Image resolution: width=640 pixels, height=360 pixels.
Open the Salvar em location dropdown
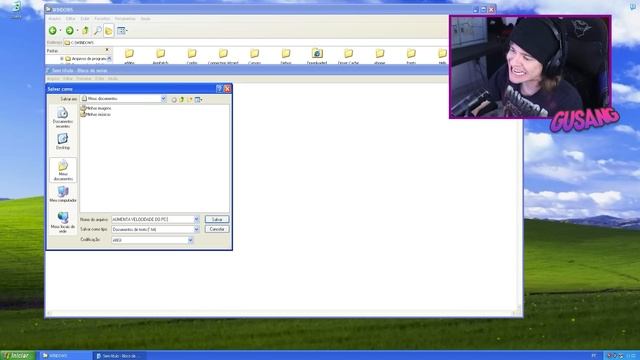pos(164,99)
